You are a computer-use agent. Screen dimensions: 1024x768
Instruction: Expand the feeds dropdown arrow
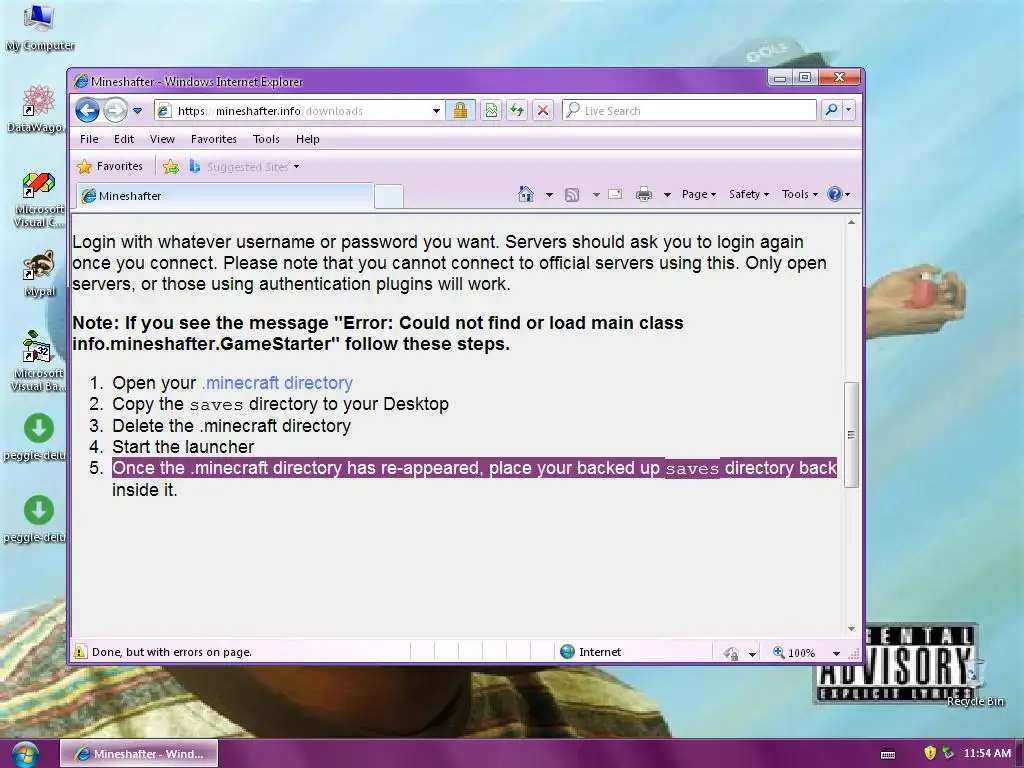click(596, 195)
